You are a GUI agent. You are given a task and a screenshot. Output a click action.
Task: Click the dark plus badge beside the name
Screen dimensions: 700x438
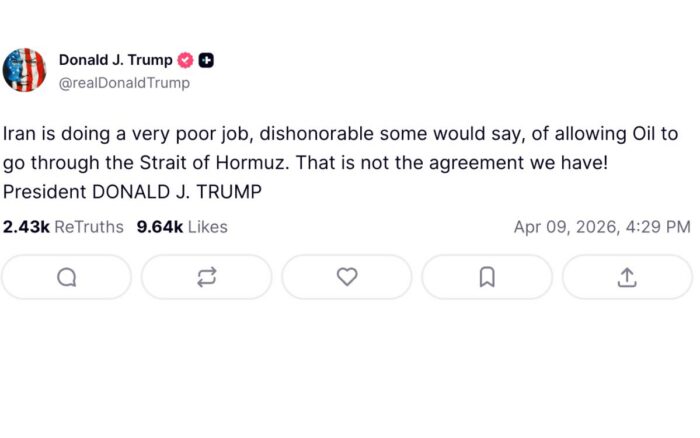coord(206,60)
